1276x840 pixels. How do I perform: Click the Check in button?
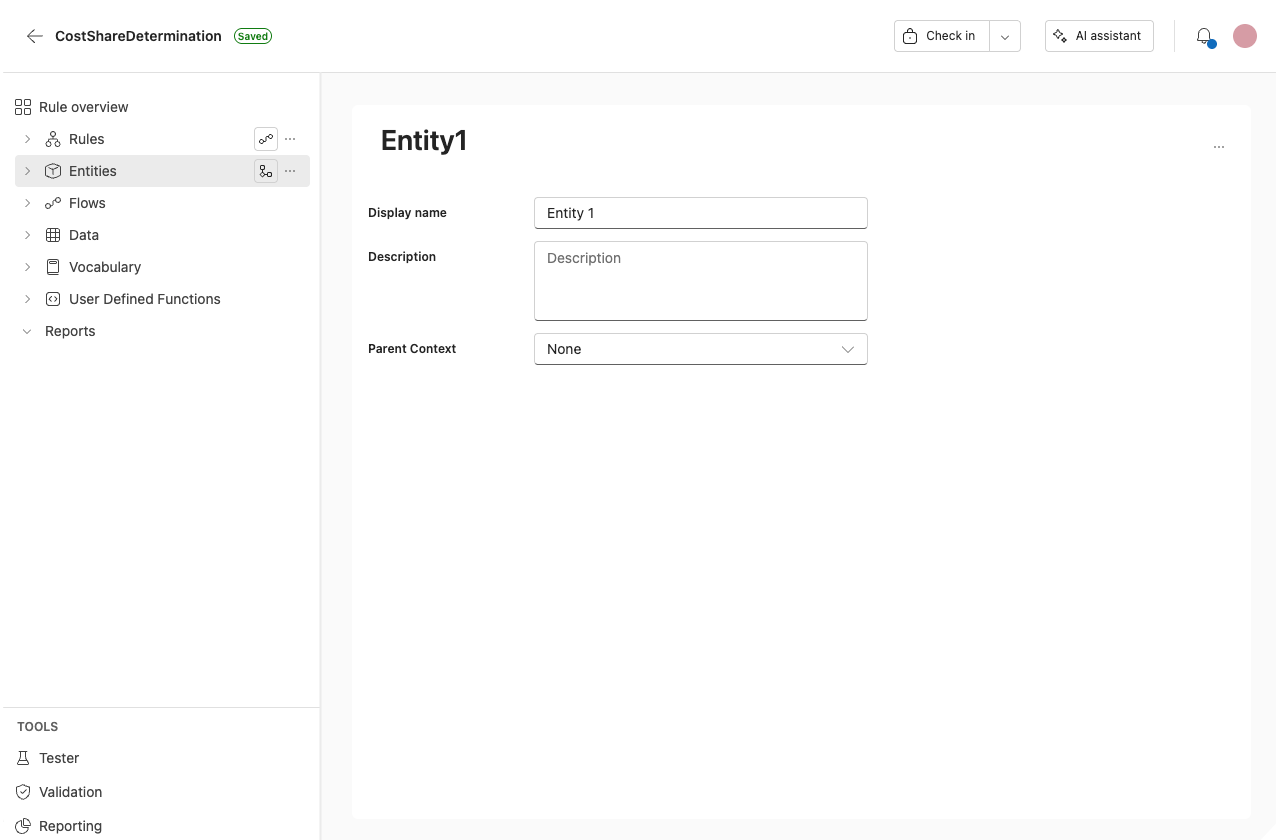pos(940,35)
